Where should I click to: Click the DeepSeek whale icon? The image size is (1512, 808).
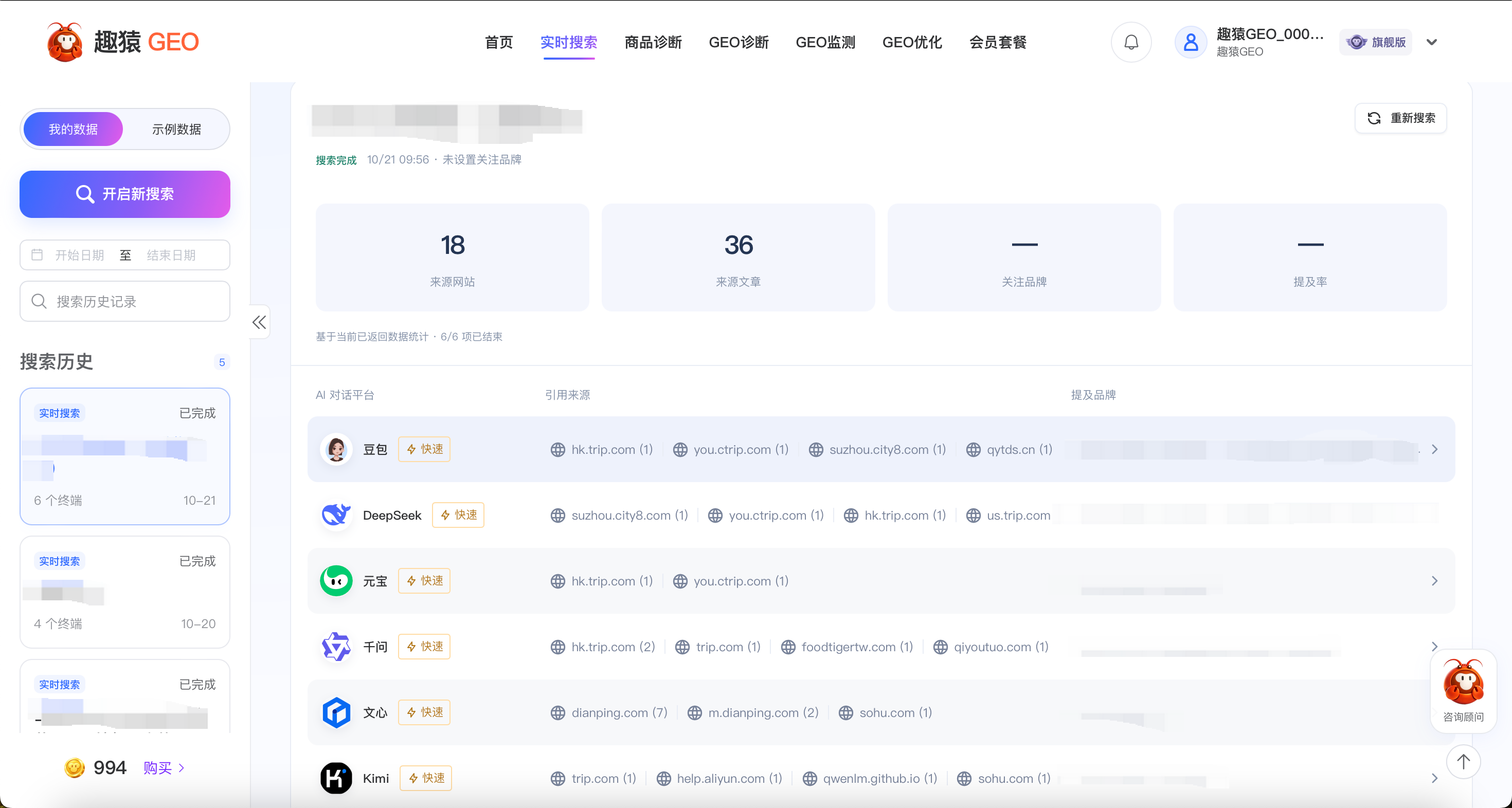coord(336,515)
